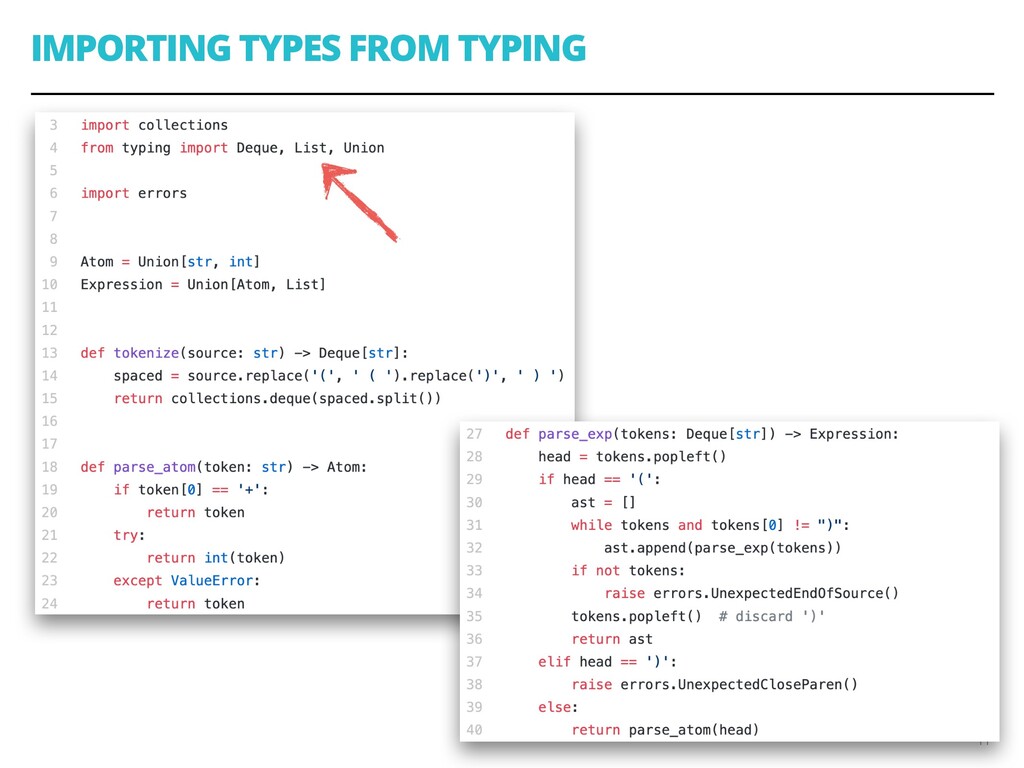The width and height of the screenshot is (1024, 768).
Task: Click the parse_exp function signature
Action: pos(700,433)
